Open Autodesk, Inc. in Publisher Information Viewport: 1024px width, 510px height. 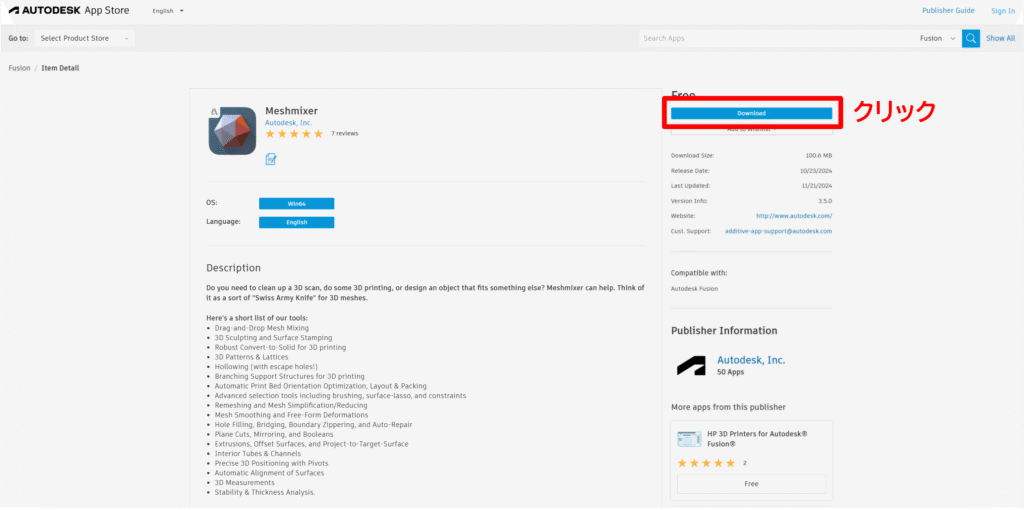(x=751, y=360)
